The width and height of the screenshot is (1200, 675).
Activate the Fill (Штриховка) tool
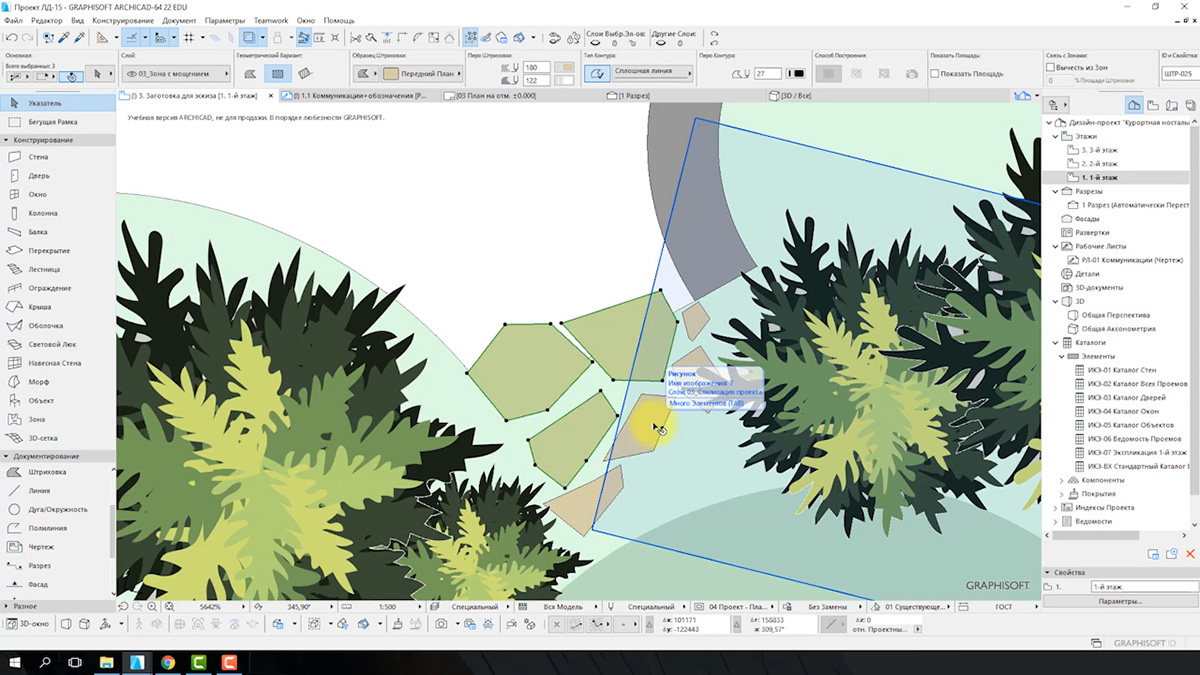[x=46, y=472]
